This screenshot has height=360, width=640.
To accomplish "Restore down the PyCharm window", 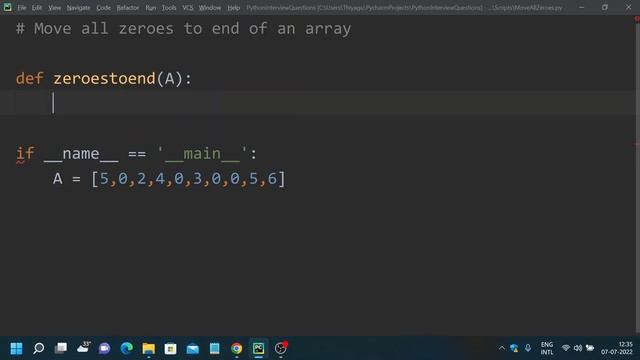I will (605, 7).
